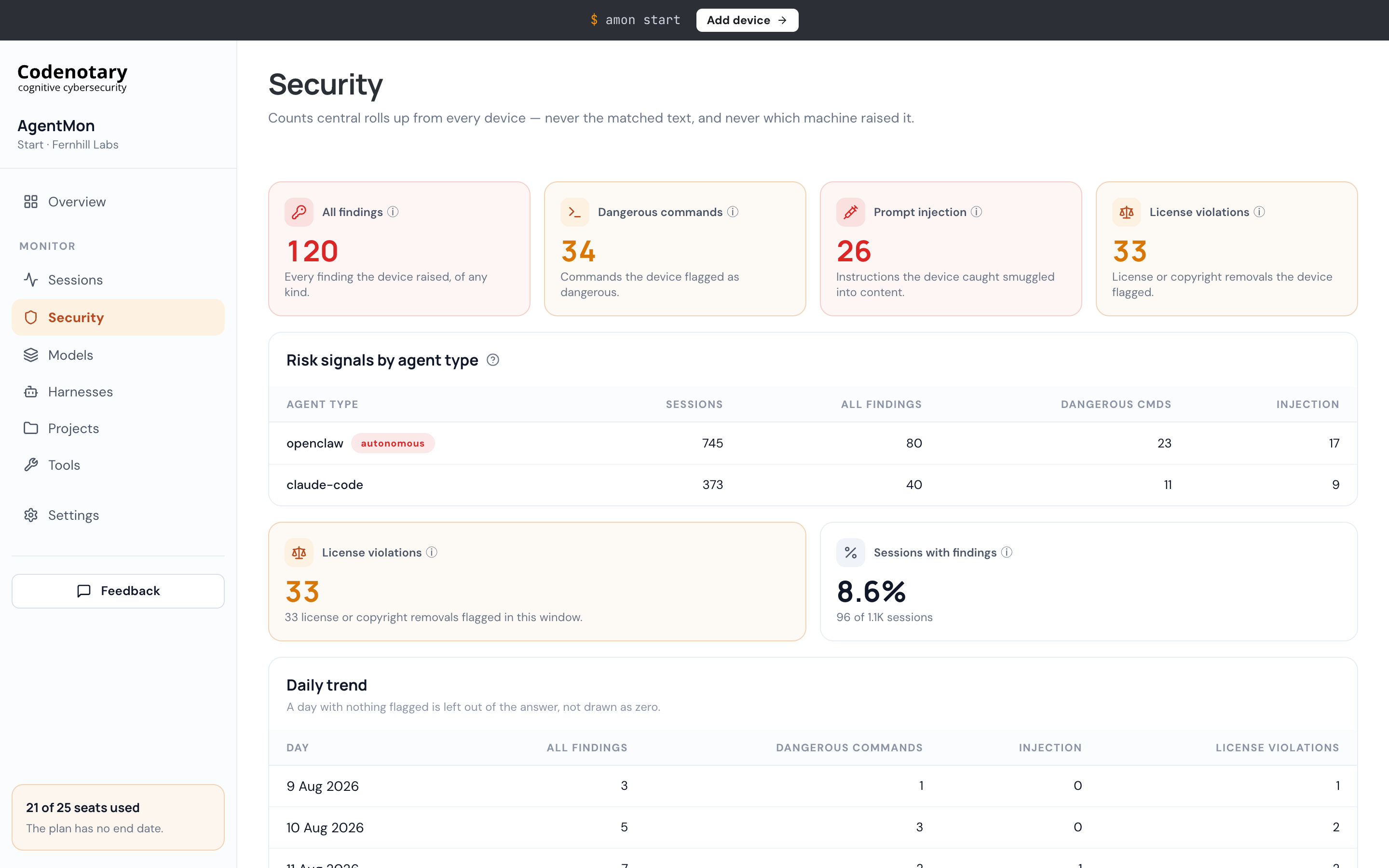Click the claude-code agent row name

(324, 485)
